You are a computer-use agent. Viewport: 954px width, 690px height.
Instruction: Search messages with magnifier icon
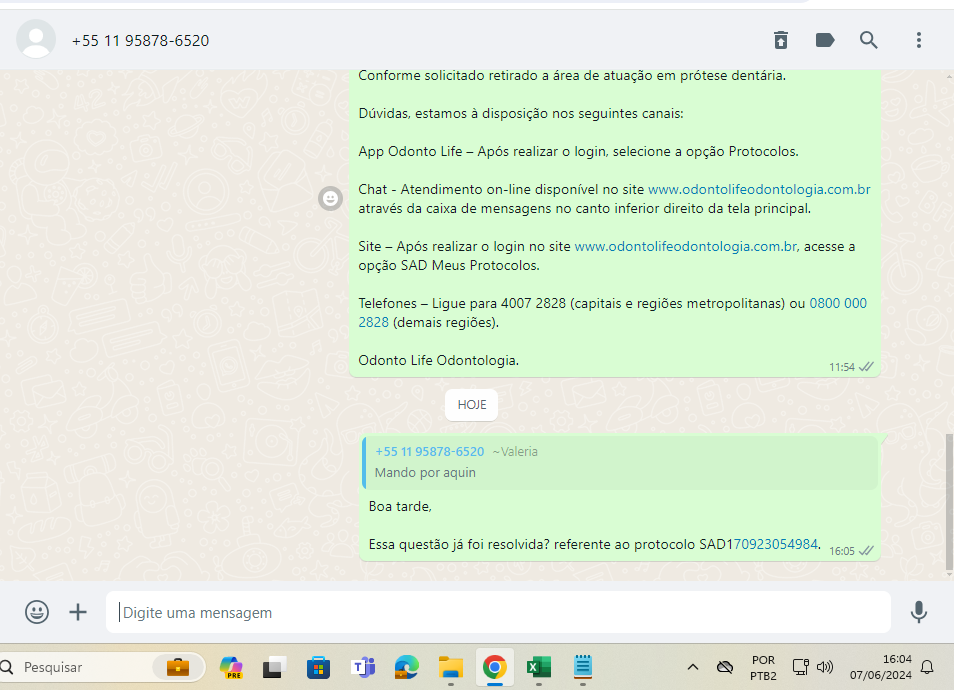[x=868, y=40]
